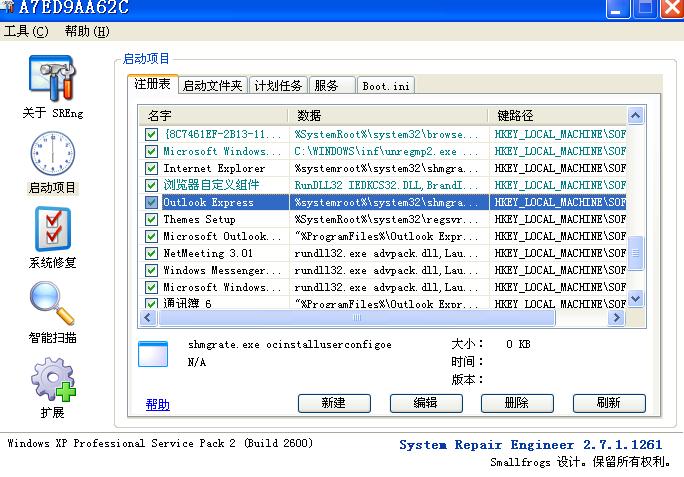The image size is (684, 477).
Task: Select the 启动项目 clock icon
Action: click(52, 154)
